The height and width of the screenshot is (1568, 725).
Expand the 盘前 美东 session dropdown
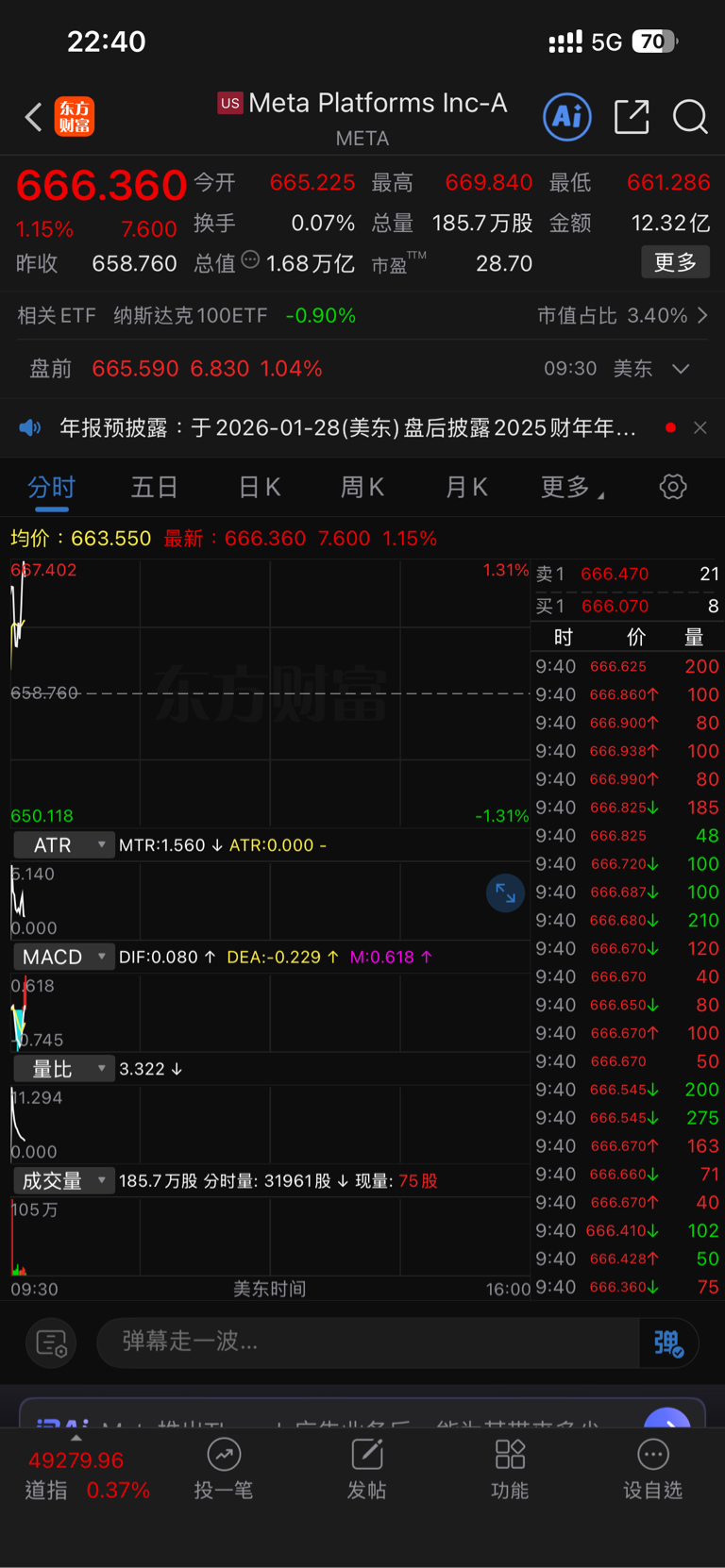click(681, 369)
